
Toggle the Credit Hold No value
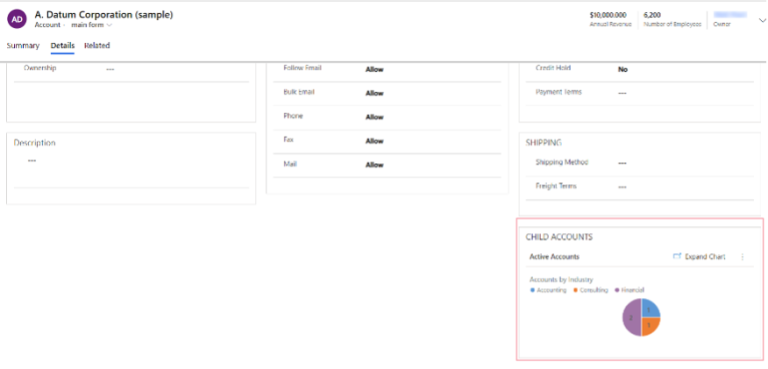[623, 70]
